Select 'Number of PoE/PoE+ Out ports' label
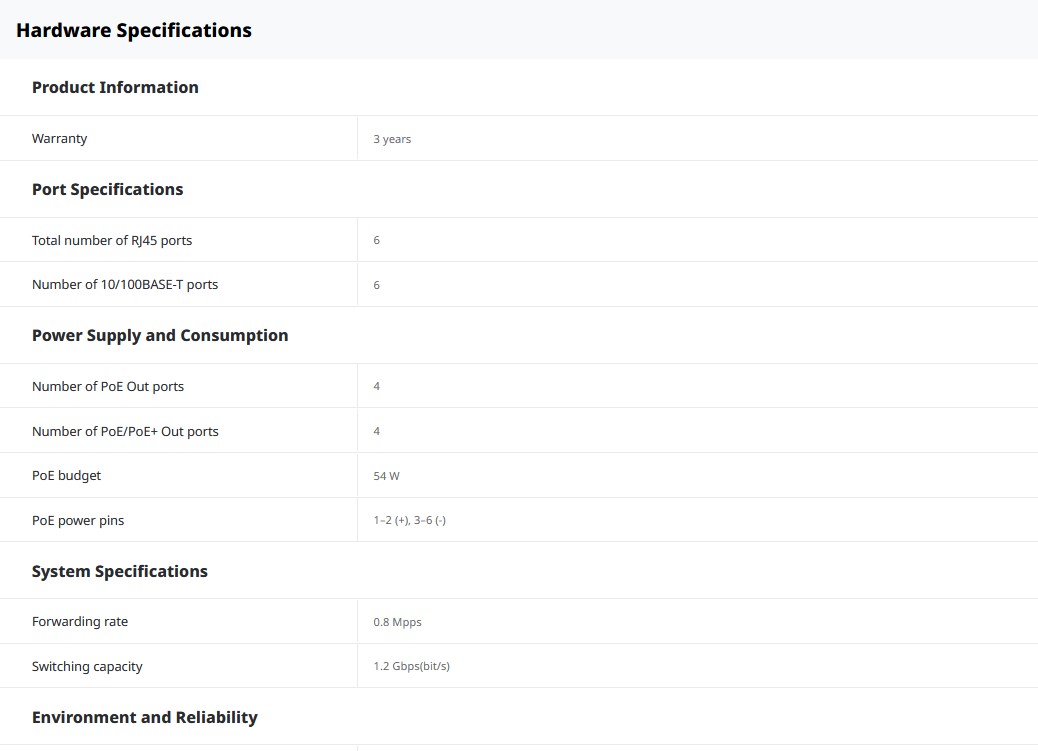The width and height of the screenshot is (1038, 751). click(125, 431)
